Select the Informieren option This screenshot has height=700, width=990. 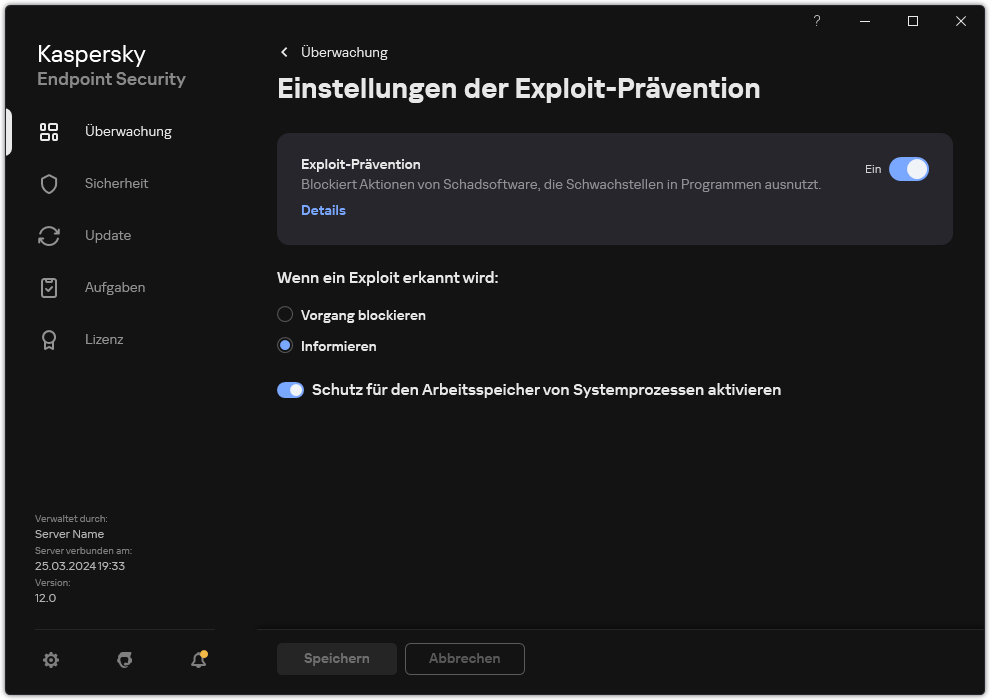point(284,346)
